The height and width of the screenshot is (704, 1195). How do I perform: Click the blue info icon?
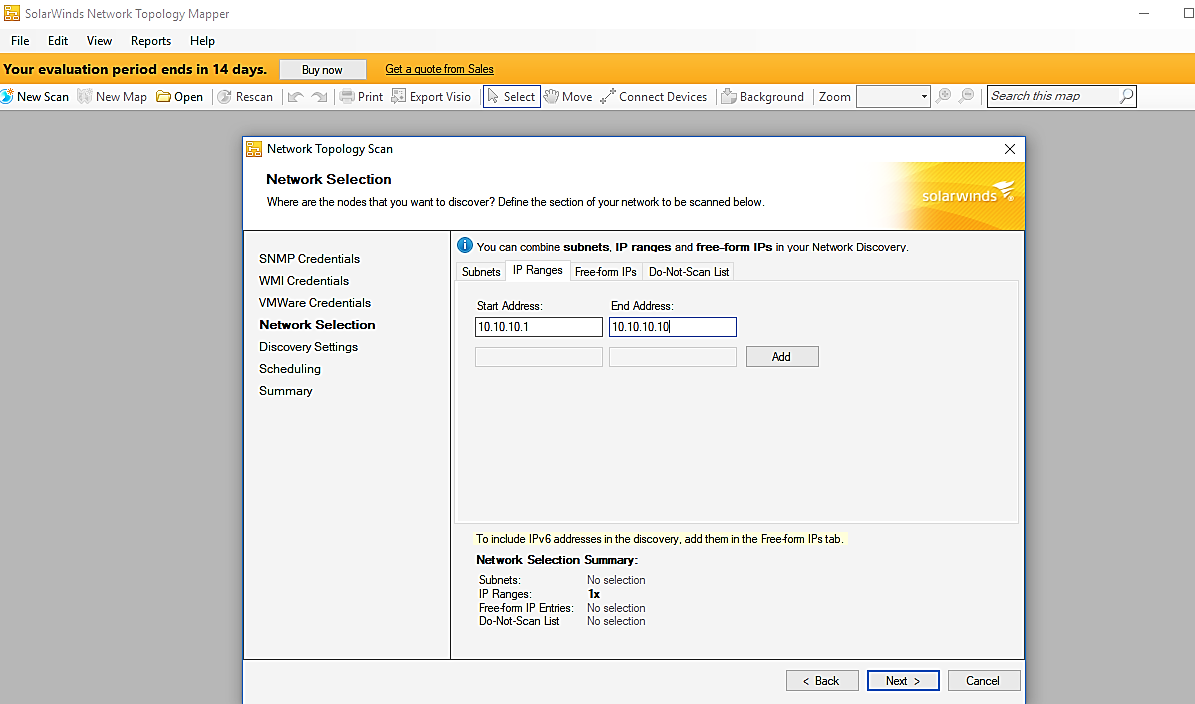[x=464, y=245]
